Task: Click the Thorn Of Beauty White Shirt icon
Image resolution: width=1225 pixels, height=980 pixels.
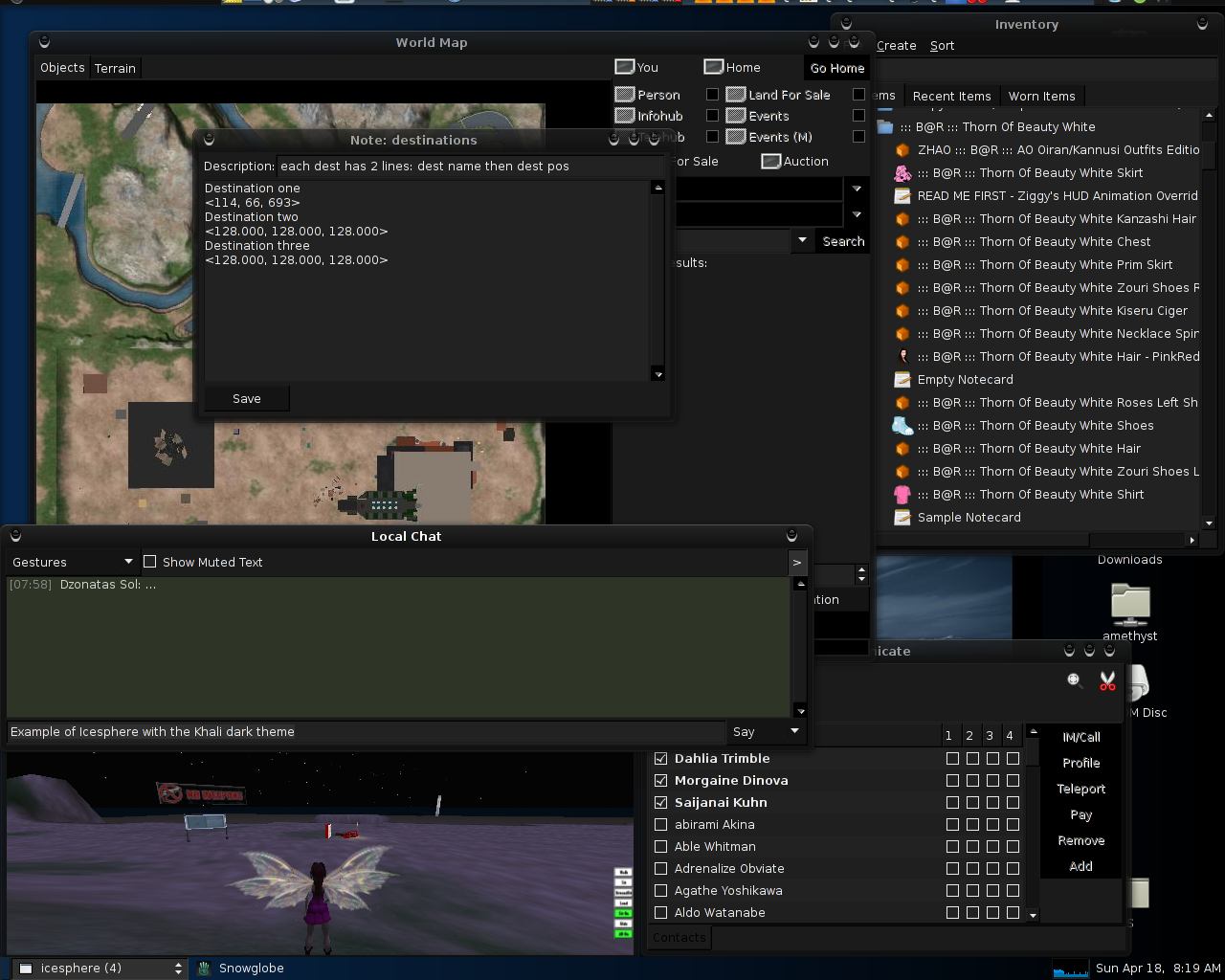Action: [902, 495]
